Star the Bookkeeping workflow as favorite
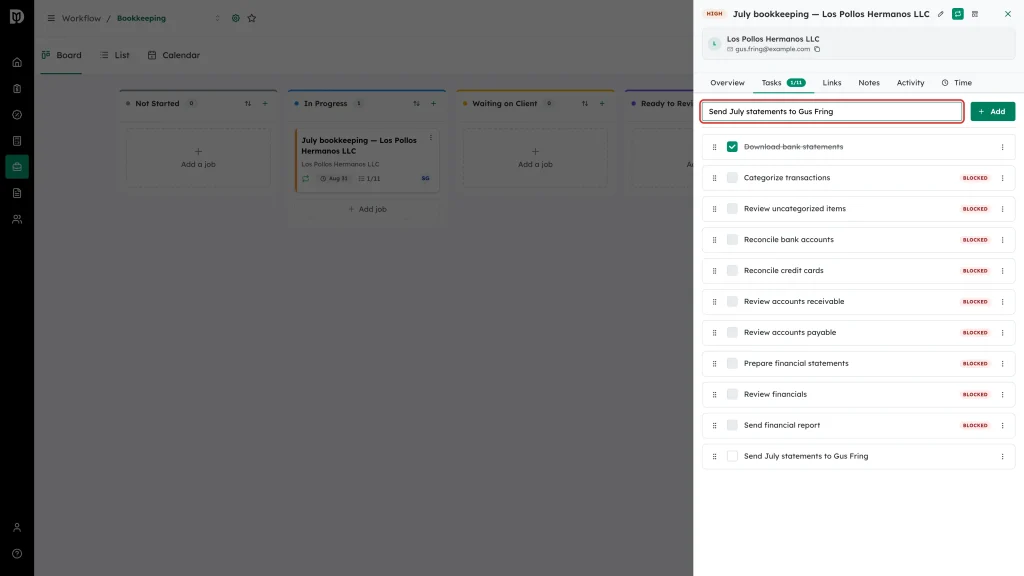This screenshot has height=576, width=1024. pos(251,18)
